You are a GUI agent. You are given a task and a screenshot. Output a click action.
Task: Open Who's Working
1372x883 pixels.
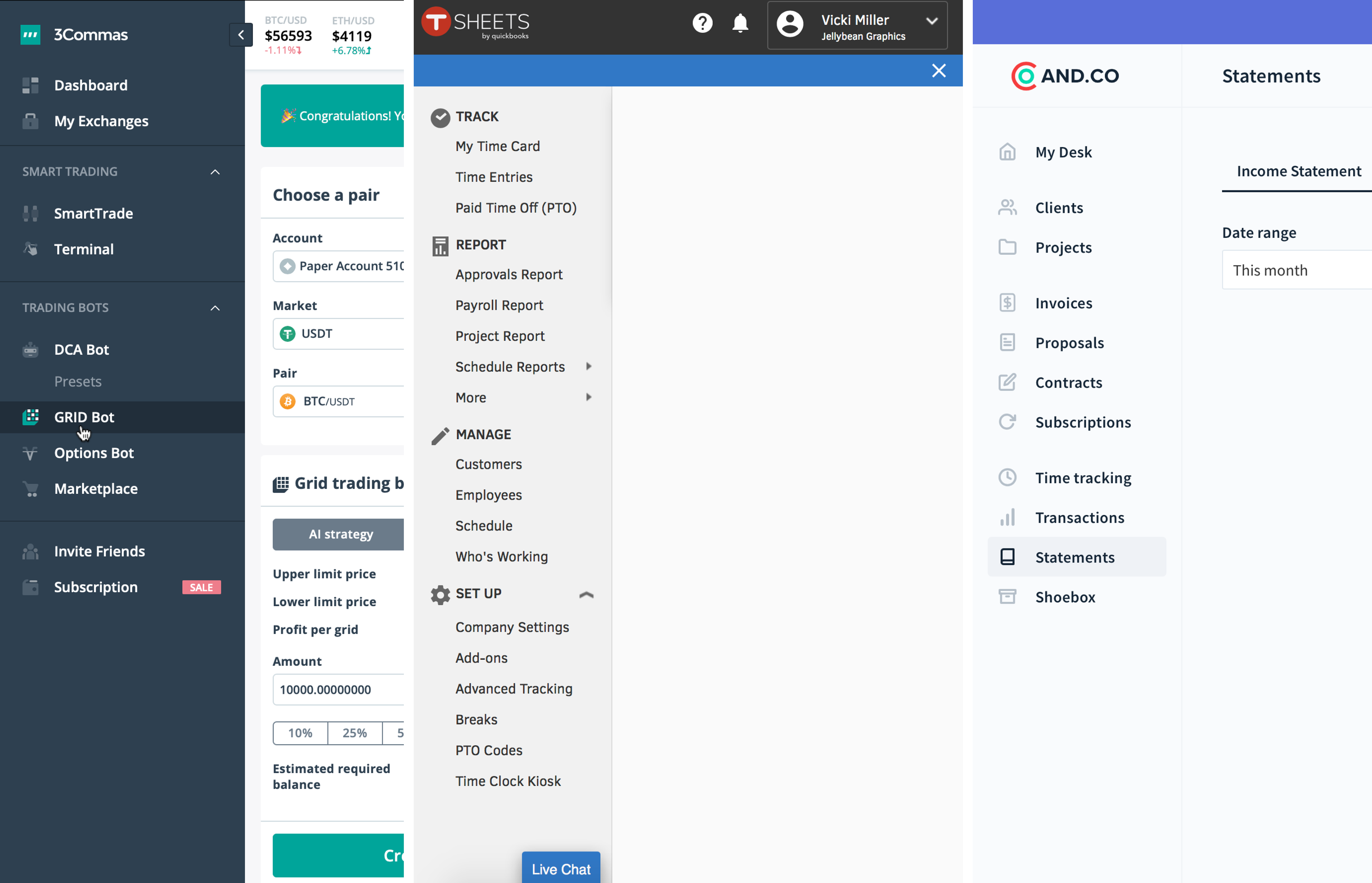click(x=502, y=556)
